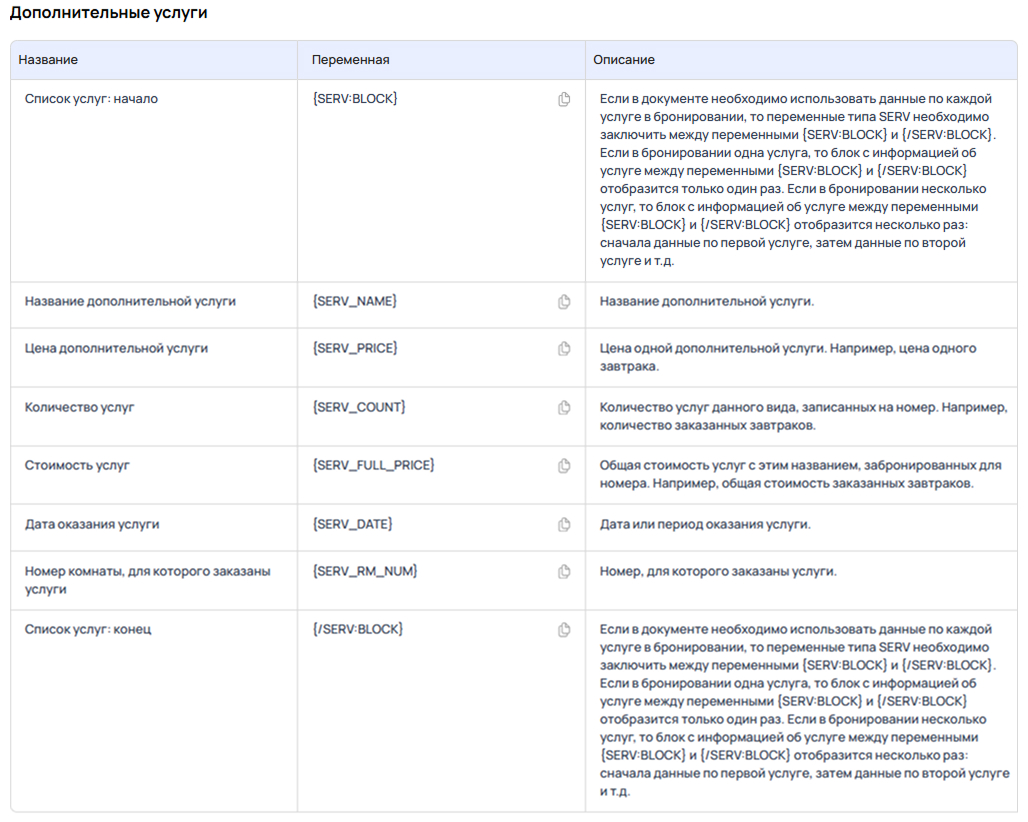Copy the {SERV_PRICE} variable
This screenshot has width=1028, height=822.
pyautogui.click(x=564, y=348)
